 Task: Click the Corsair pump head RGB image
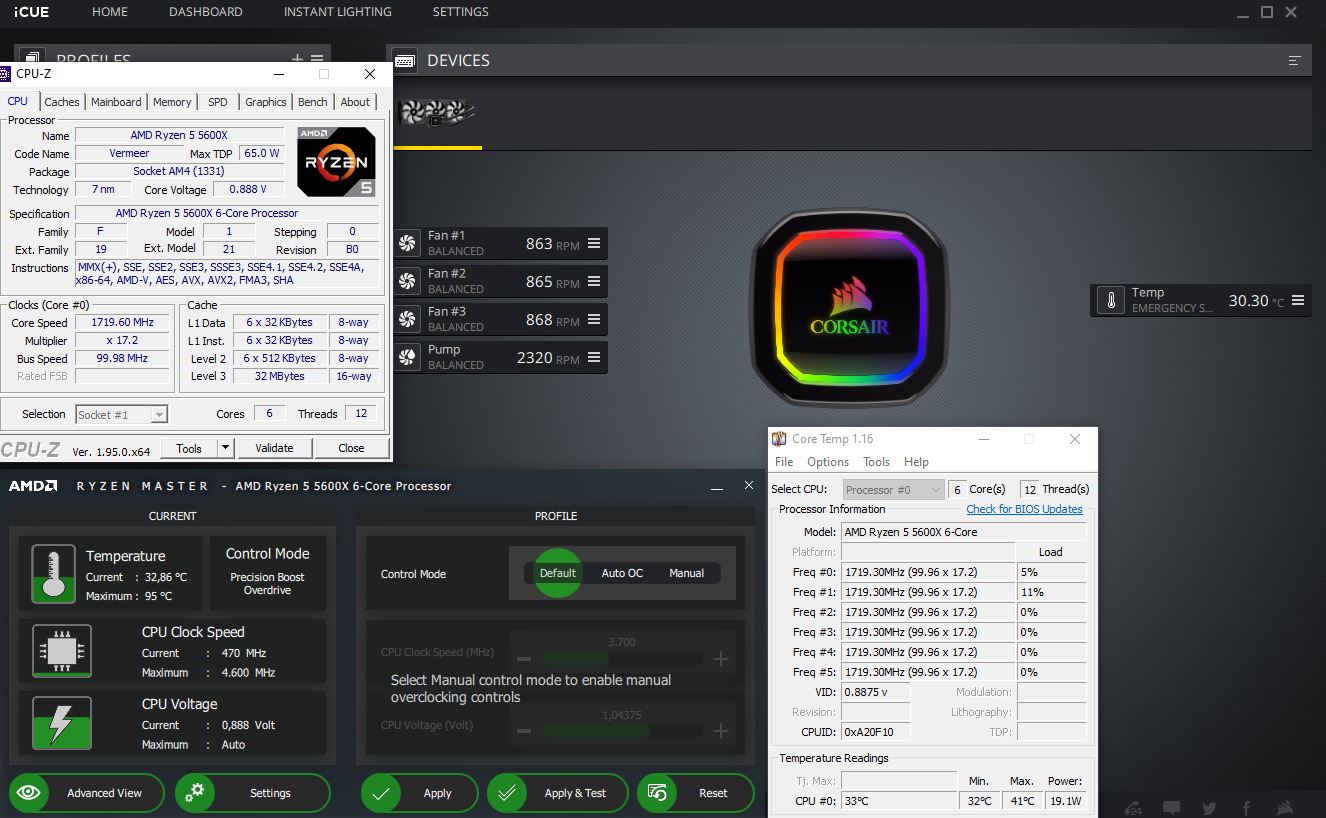pos(849,309)
